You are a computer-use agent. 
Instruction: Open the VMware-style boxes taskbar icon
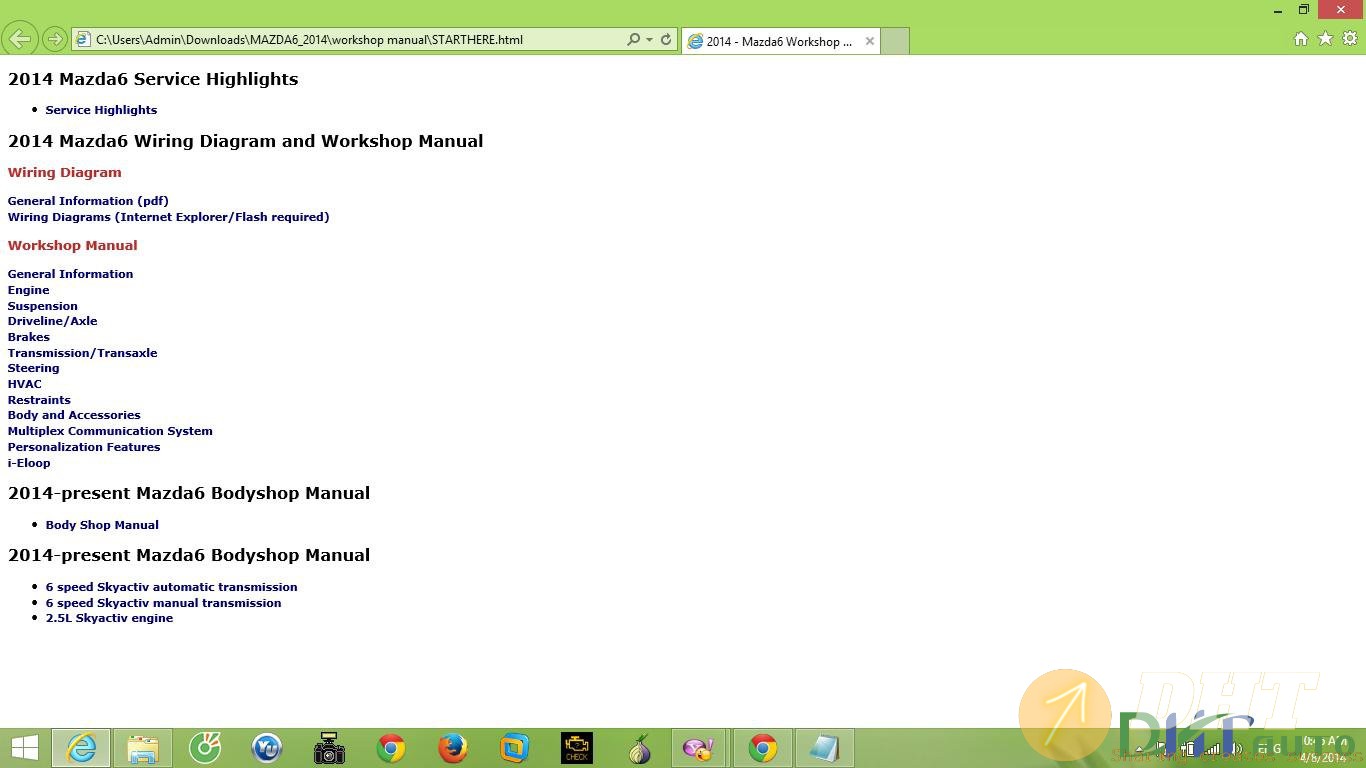click(x=515, y=748)
